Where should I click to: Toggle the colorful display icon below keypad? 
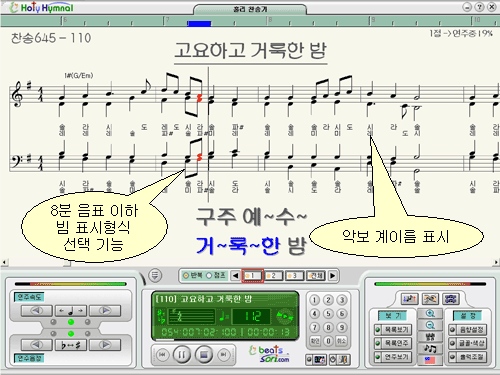(x=316, y=360)
